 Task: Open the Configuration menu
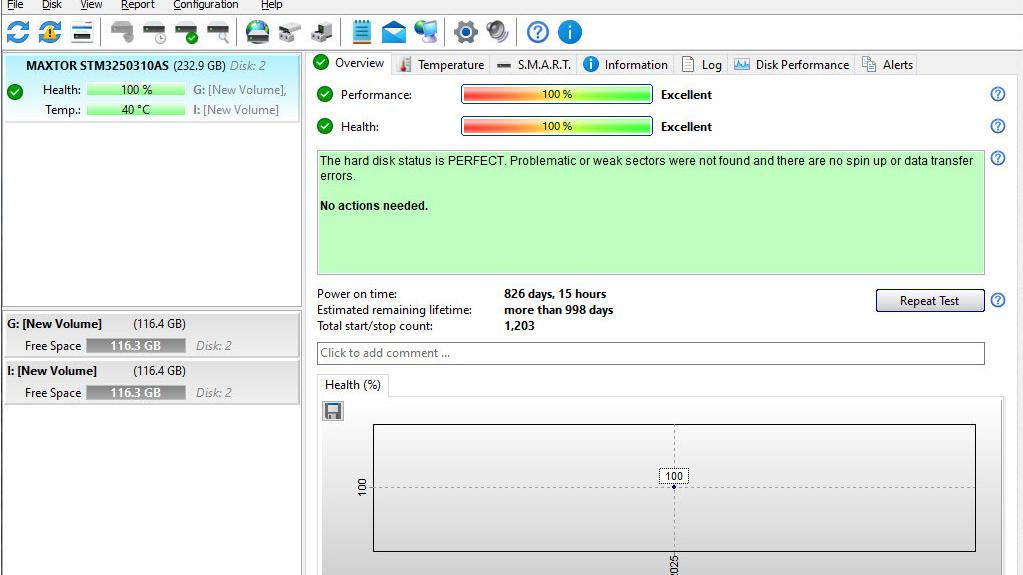(205, 5)
